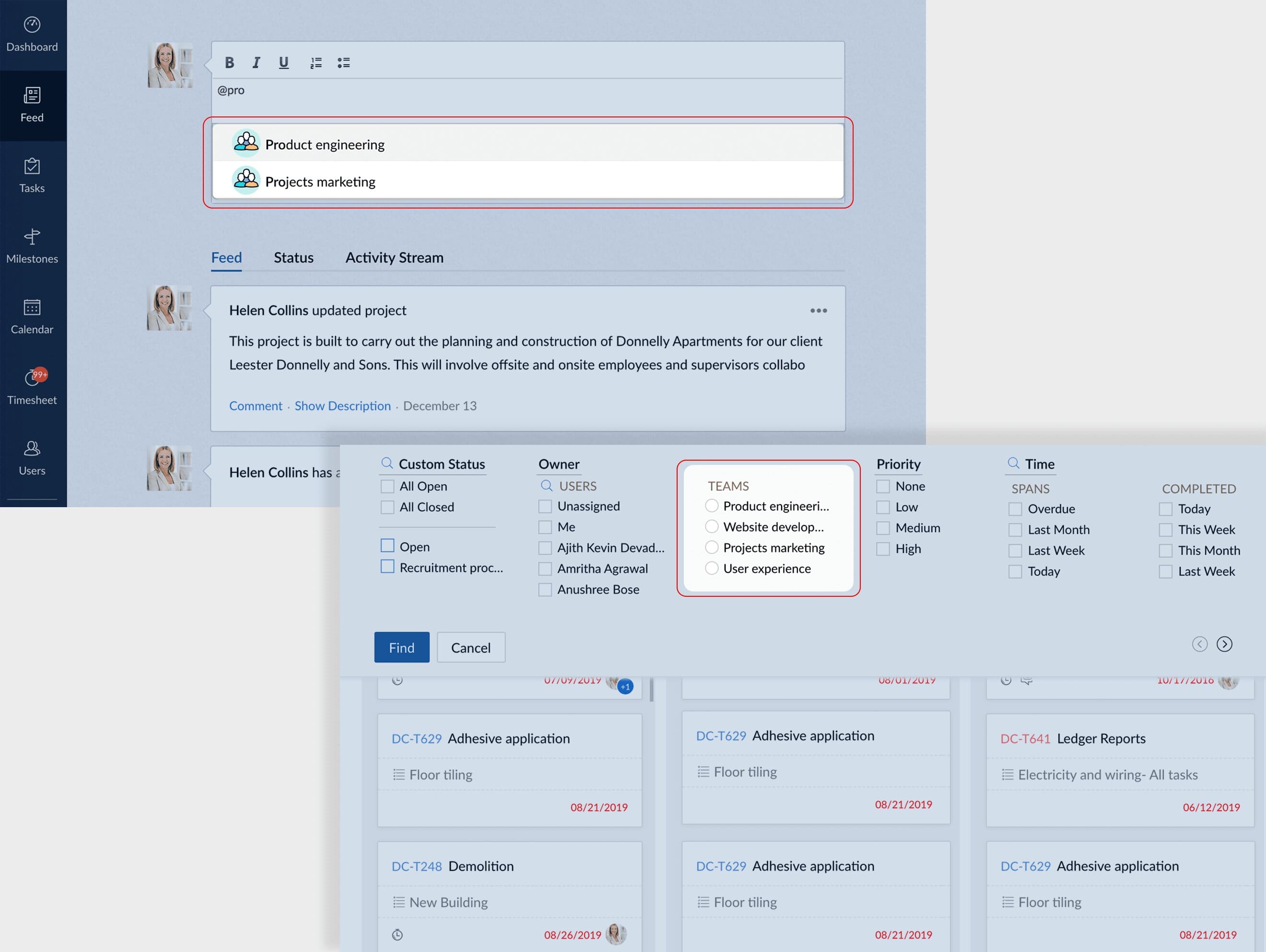Insert a numbered list
Image resolution: width=1266 pixels, height=952 pixels.
[316, 62]
